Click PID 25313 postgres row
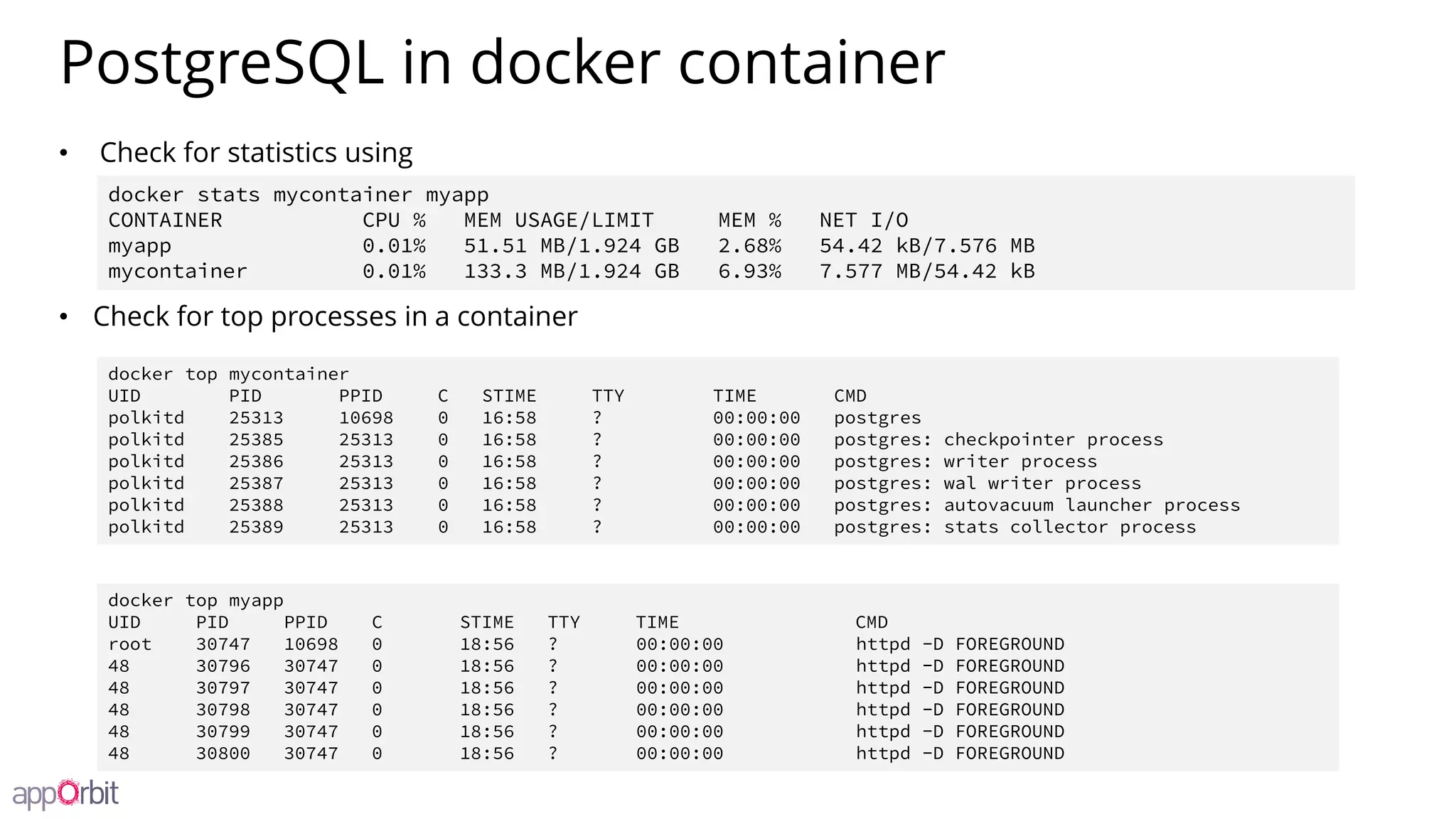The height and width of the screenshot is (819, 1456). point(515,418)
